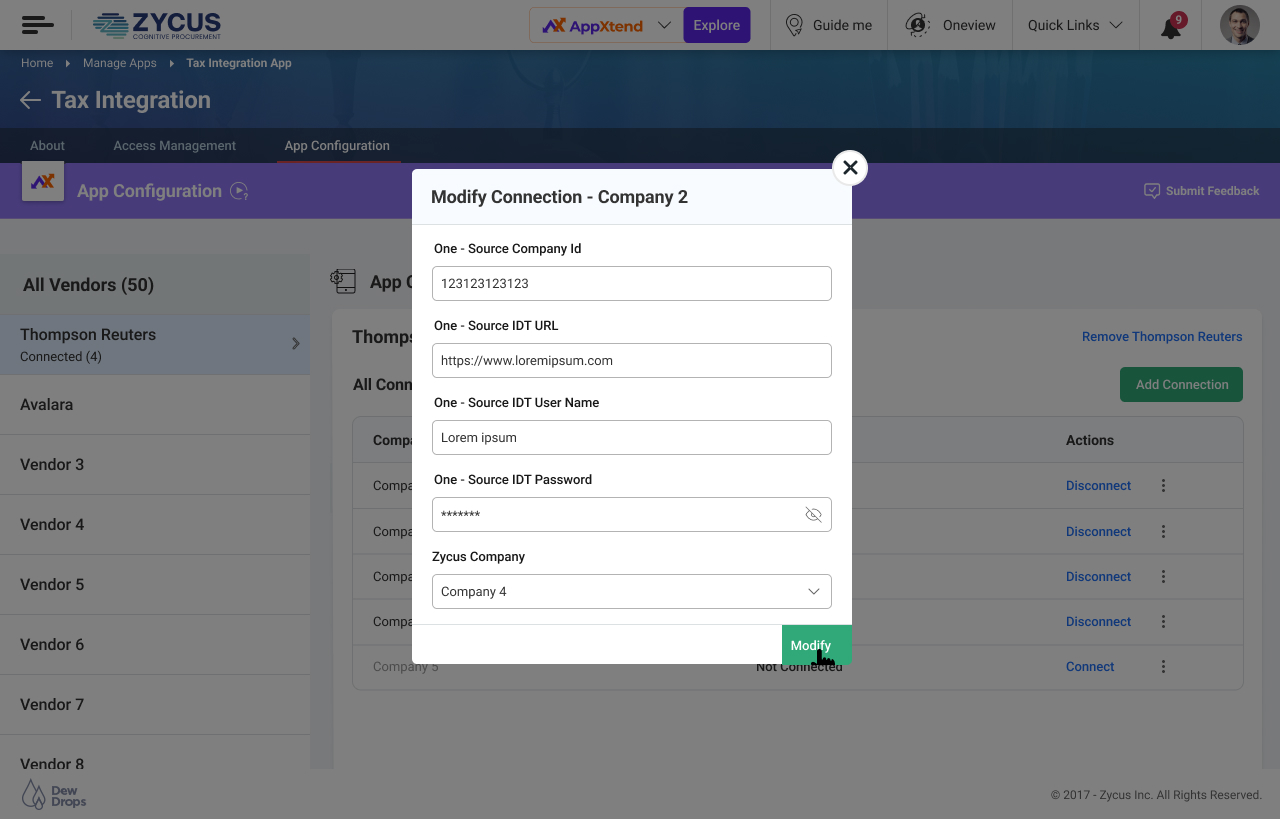Toggle password visibility eye icon
The width and height of the screenshot is (1280, 819).
(x=813, y=515)
